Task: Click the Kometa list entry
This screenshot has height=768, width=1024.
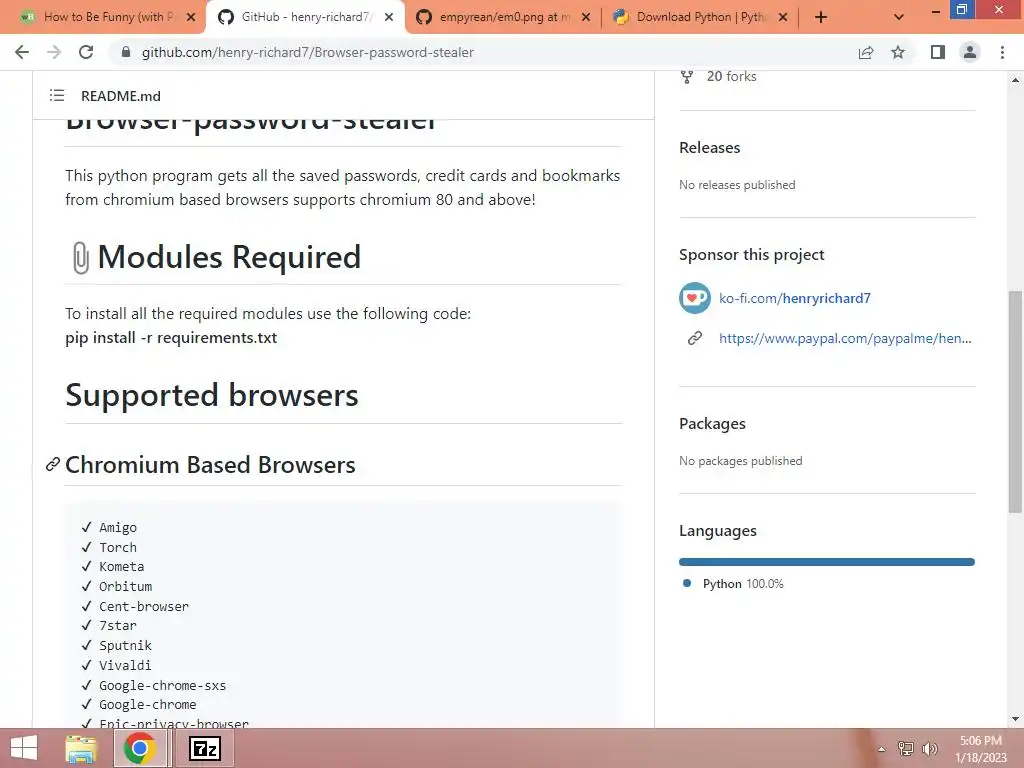Action: click(121, 567)
